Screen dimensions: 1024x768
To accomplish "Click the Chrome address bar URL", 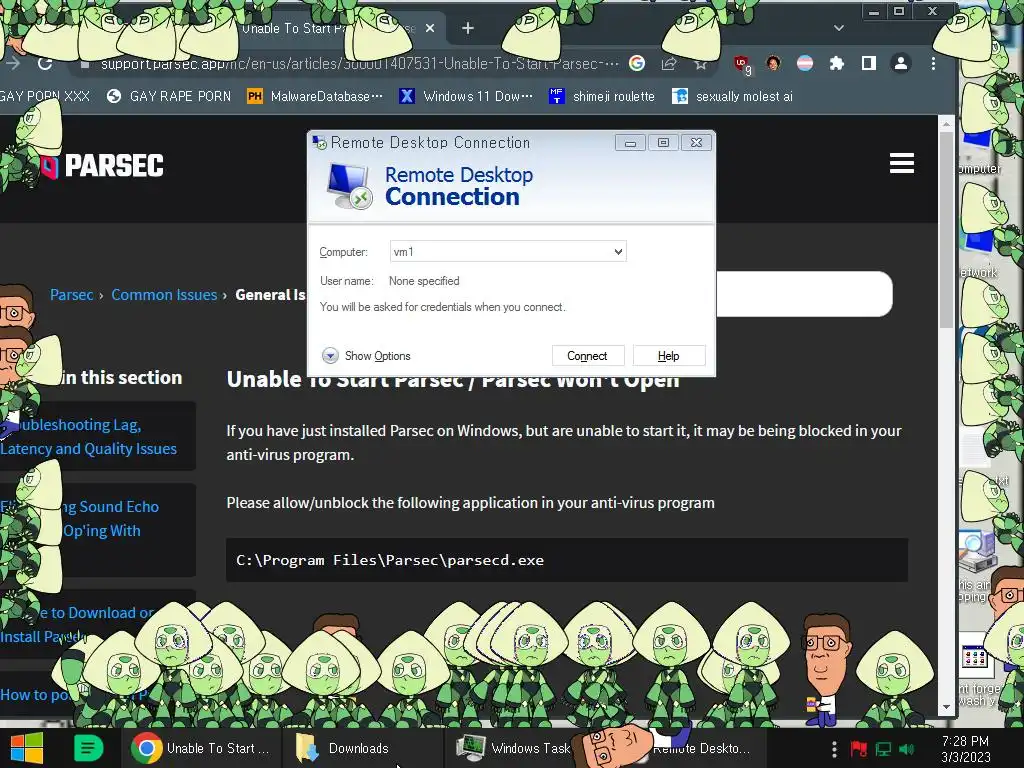I will [x=359, y=63].
